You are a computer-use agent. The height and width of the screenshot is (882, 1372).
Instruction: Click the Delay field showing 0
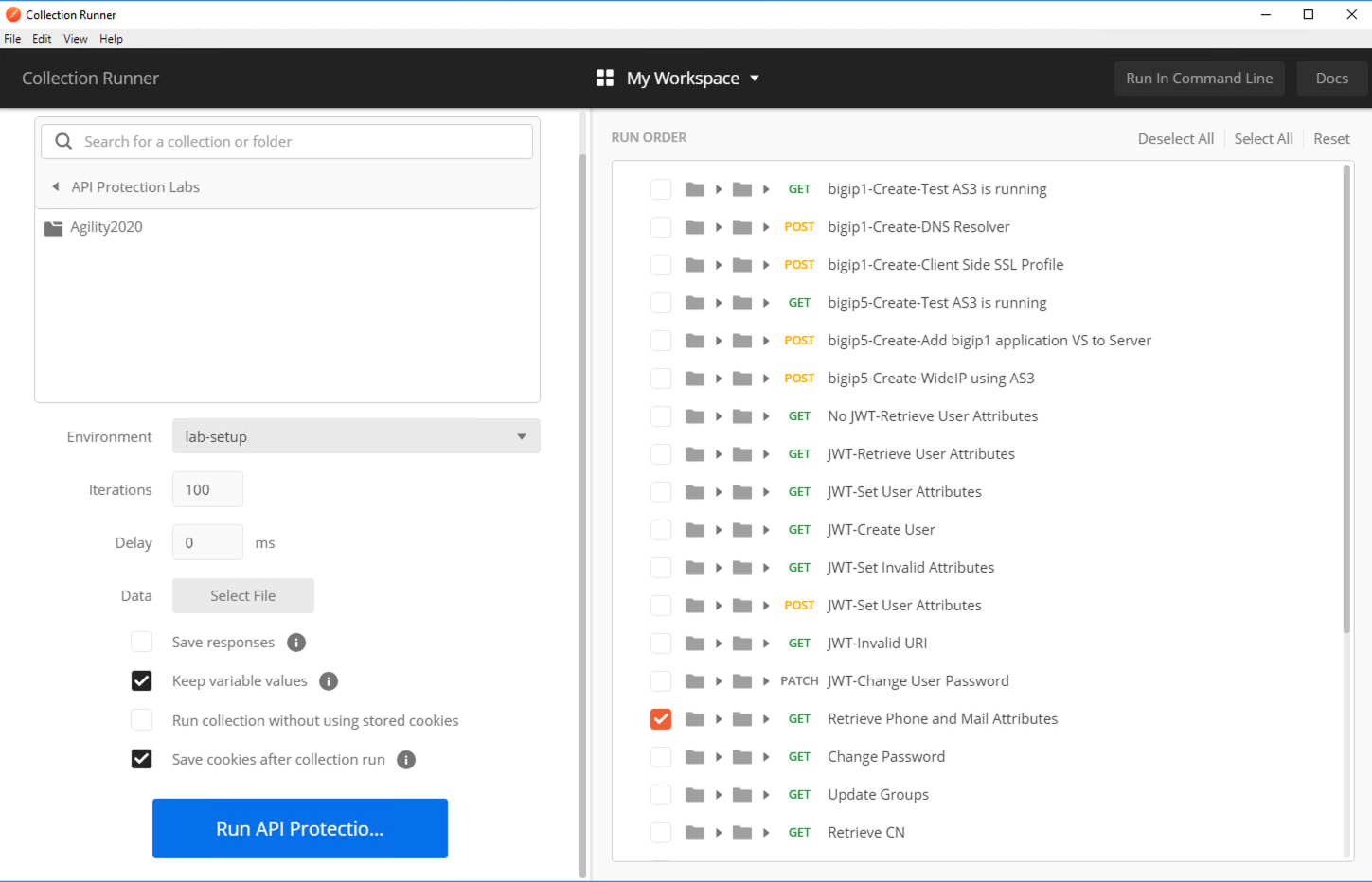pos(207,542)
